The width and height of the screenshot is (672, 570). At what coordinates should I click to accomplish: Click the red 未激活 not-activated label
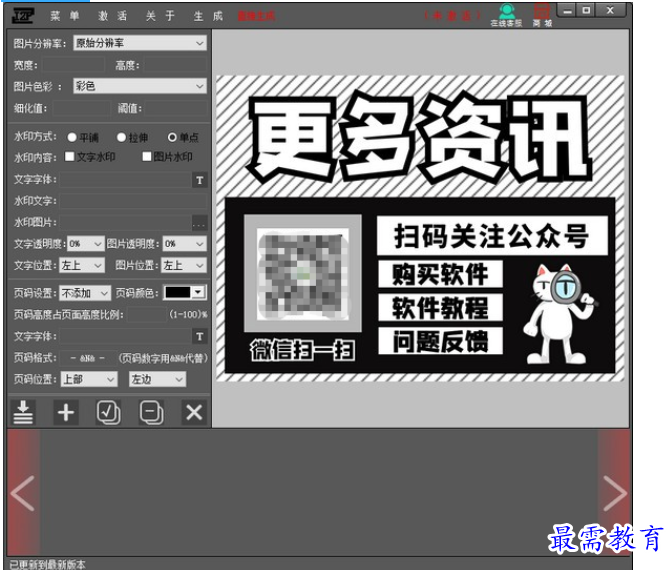click(x=453, y=16)
